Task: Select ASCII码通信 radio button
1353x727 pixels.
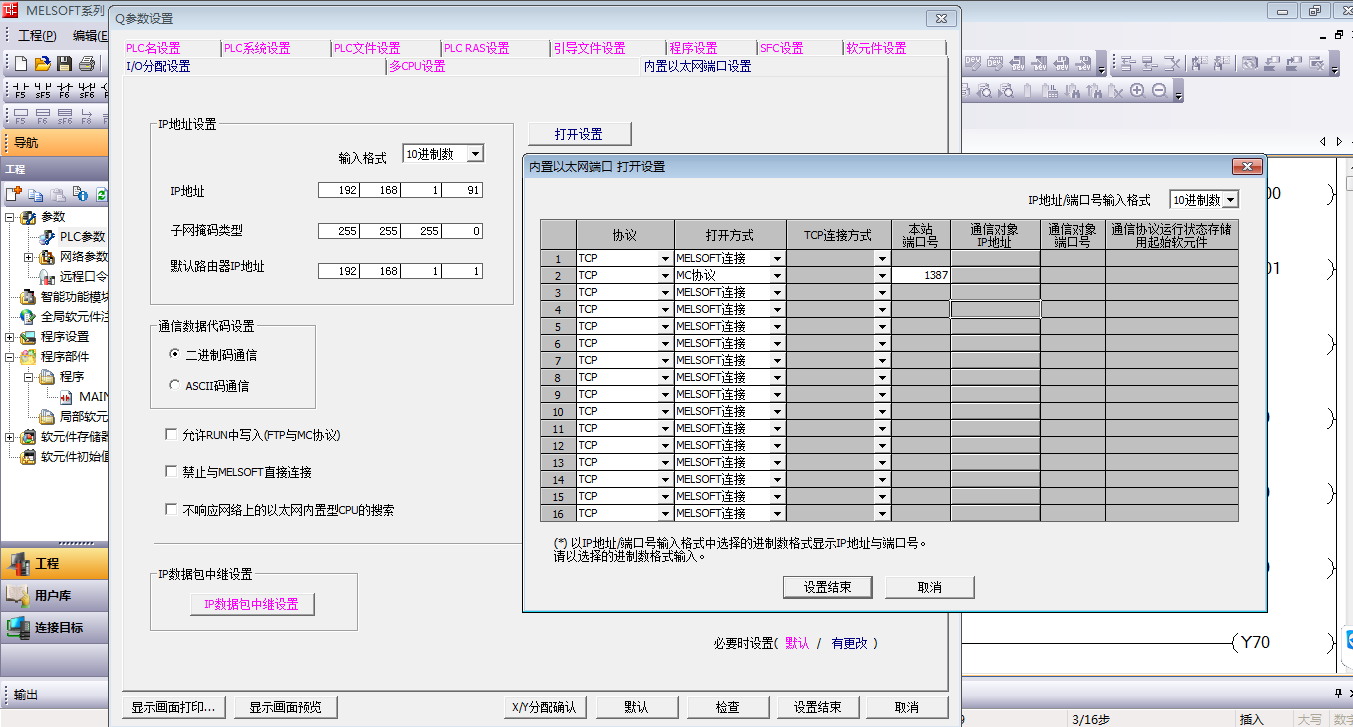Action: [x=175, y=385]
